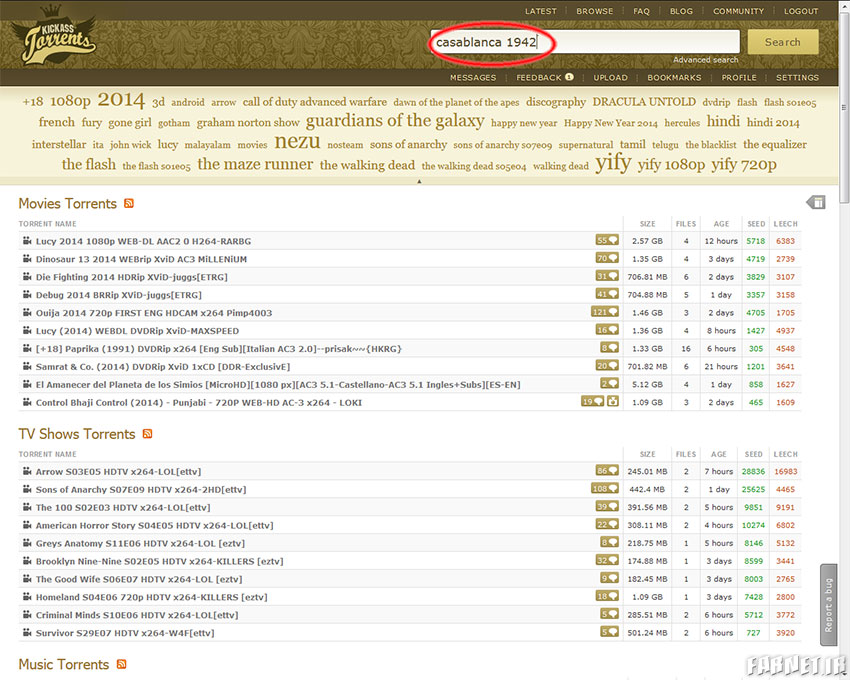
Task: Click the Kickass Torrents logo
Action: pos(60,38)
